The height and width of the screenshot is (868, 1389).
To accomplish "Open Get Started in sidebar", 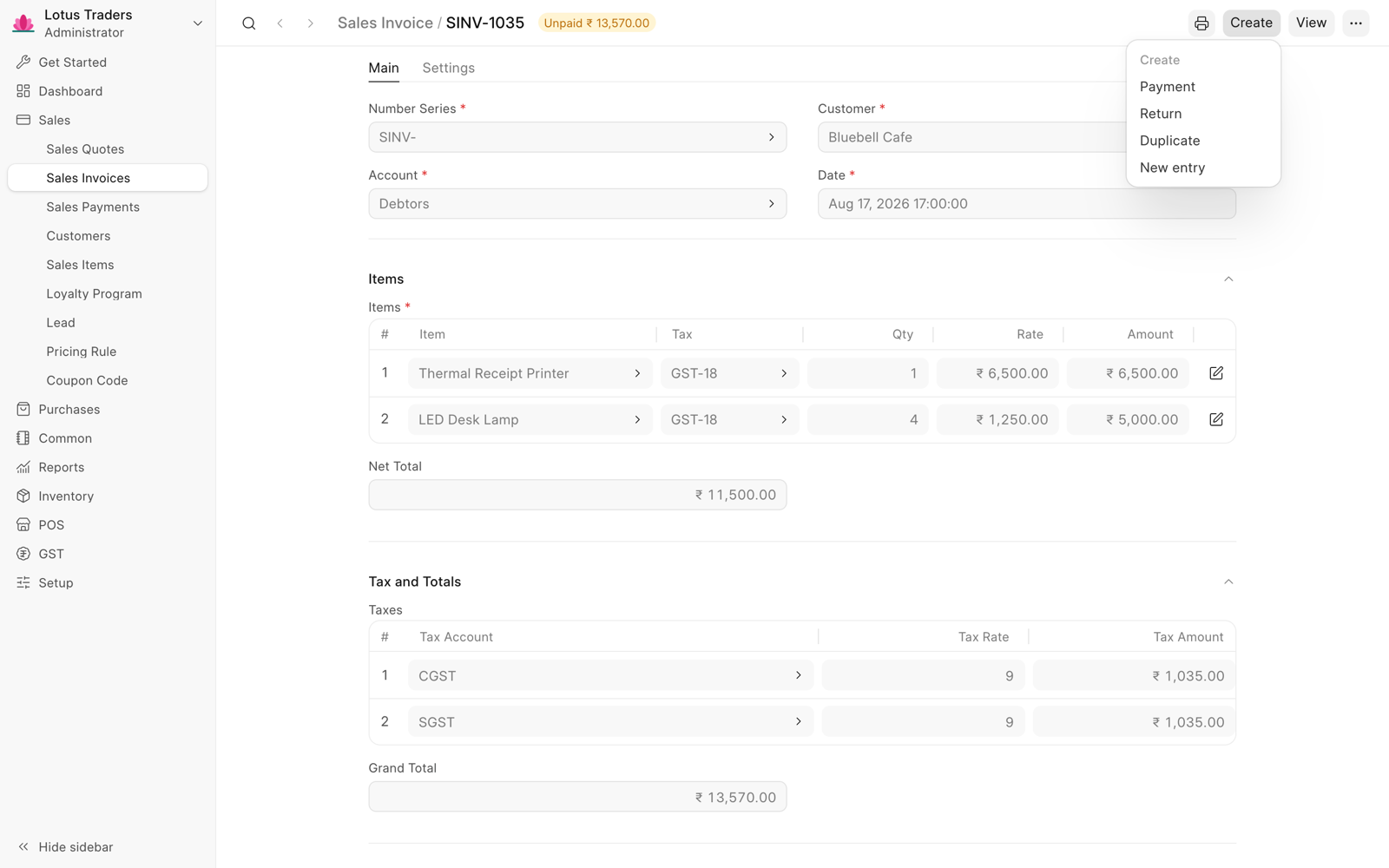I will [108, 62].
